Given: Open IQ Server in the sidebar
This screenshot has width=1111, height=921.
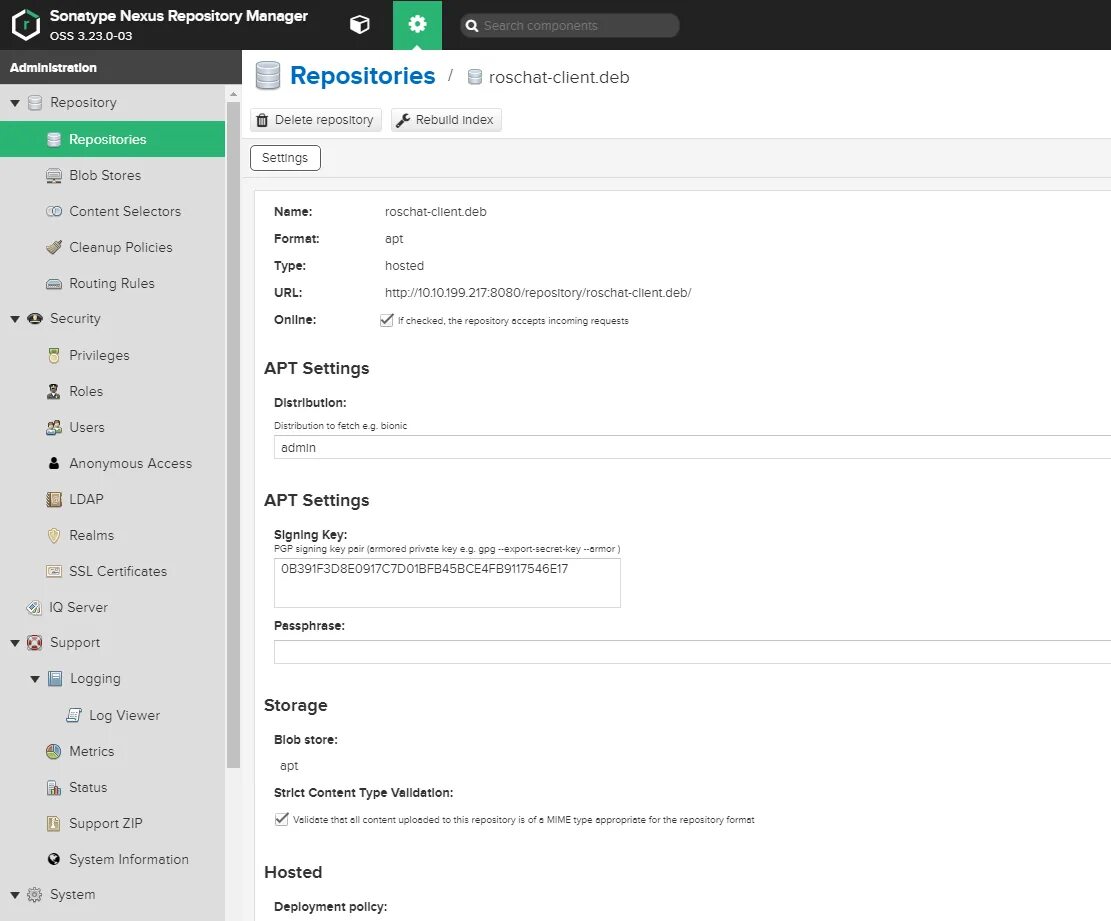Looking at the screenshot, I should (x=113, y=607).
